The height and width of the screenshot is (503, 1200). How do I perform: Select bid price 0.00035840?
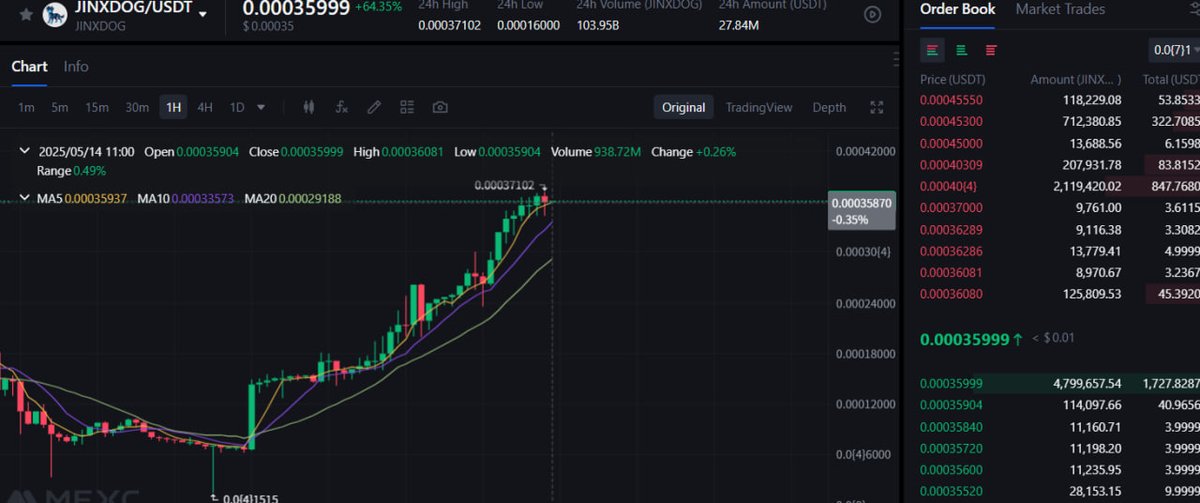[951, 426]
